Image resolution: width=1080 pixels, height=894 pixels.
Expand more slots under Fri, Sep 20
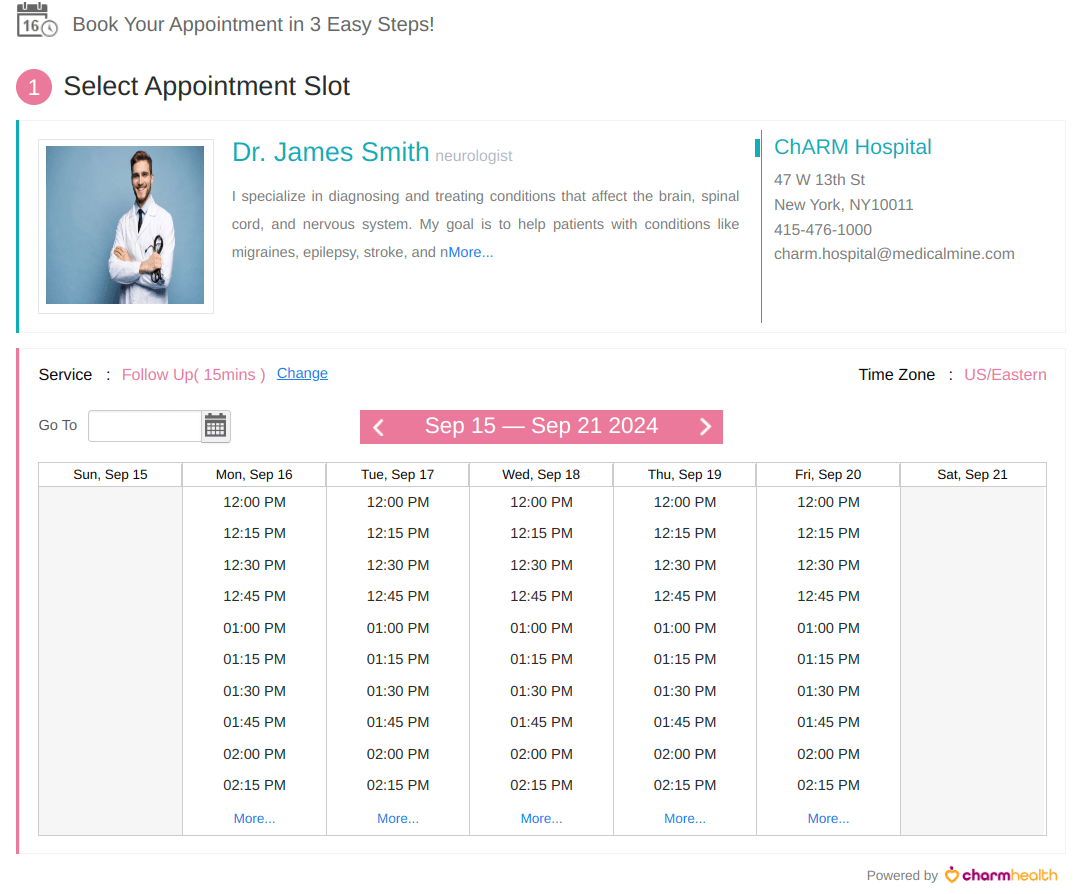[x=828, y=818]
